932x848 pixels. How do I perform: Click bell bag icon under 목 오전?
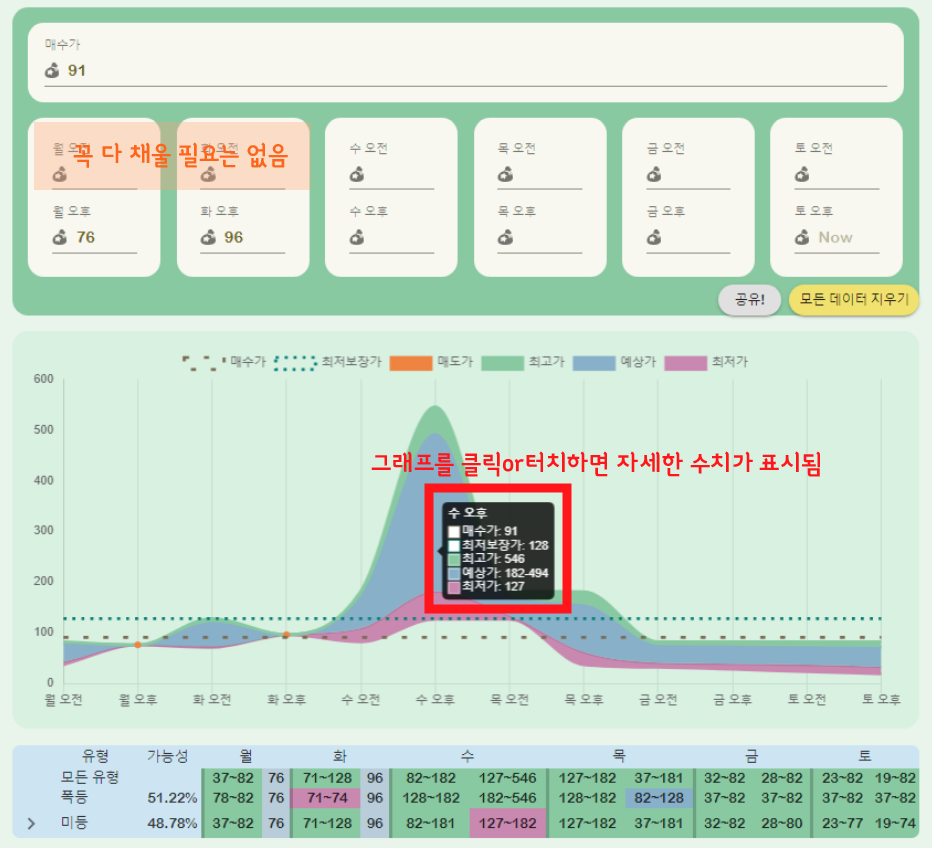(505, 175)
